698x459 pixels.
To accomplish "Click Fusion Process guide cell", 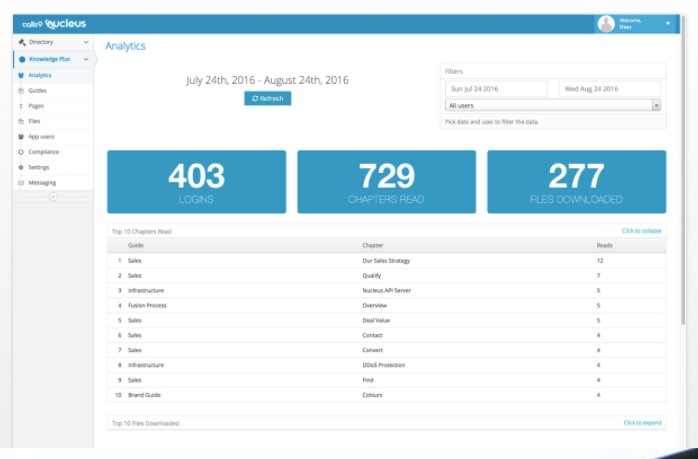I will pyautogui.click(x=147, y=305).
